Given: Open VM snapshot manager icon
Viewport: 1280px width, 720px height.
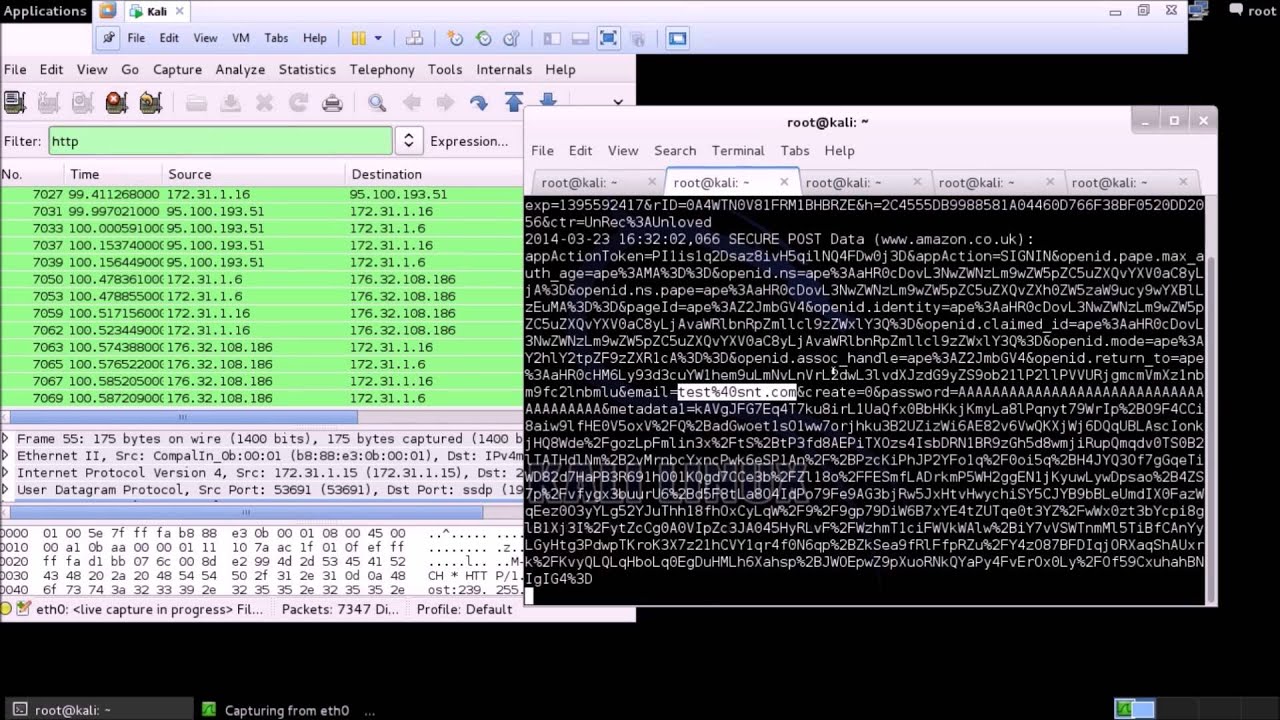Looking at the screenshot, I should (512, 38).
